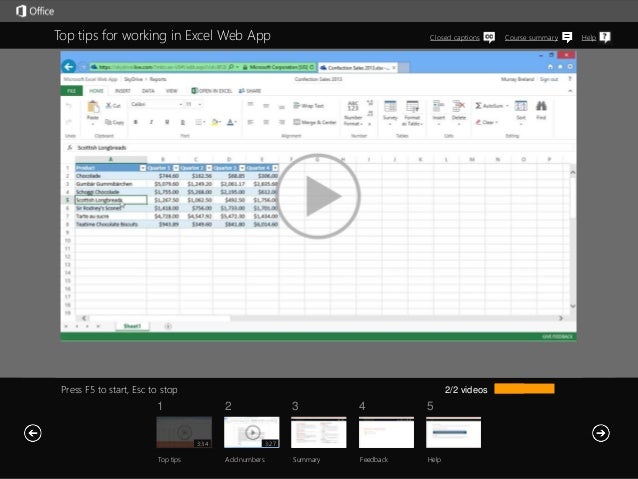Image resolution: width=638 pixels, height=479 pixels.
Task: Click the SHARE button in ribbon
Action: pos(250,91)
